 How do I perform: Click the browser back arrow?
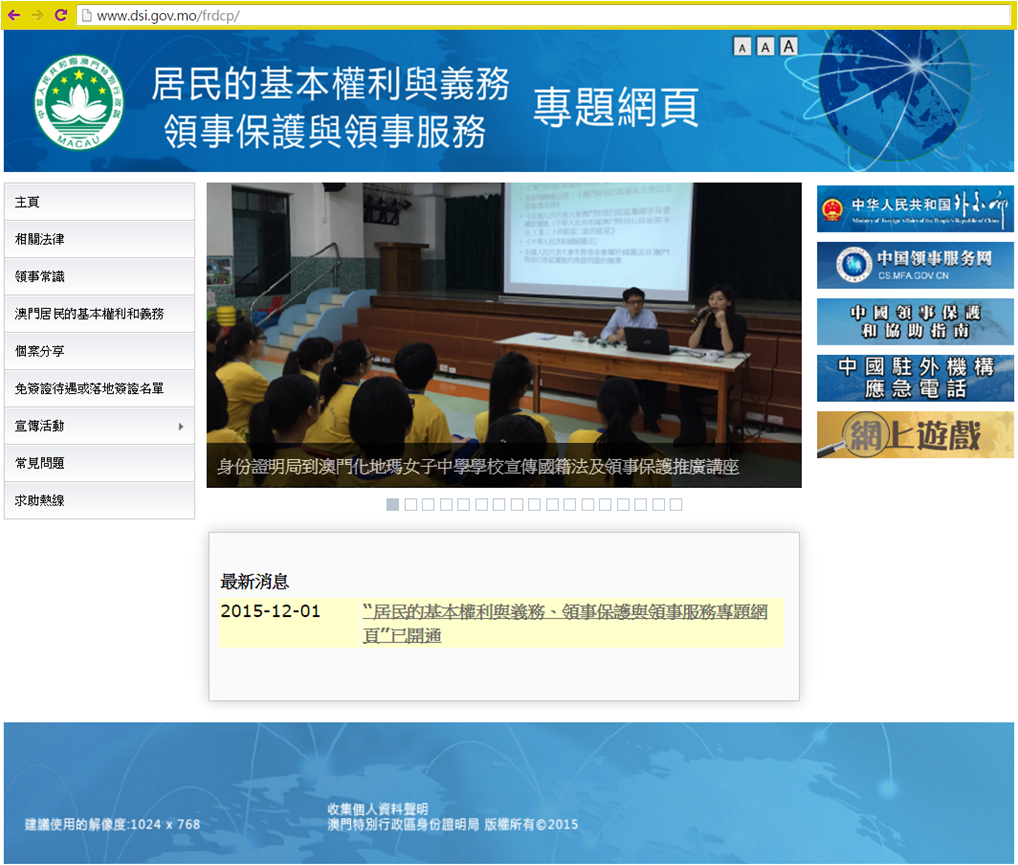click(x=14, y=15)
